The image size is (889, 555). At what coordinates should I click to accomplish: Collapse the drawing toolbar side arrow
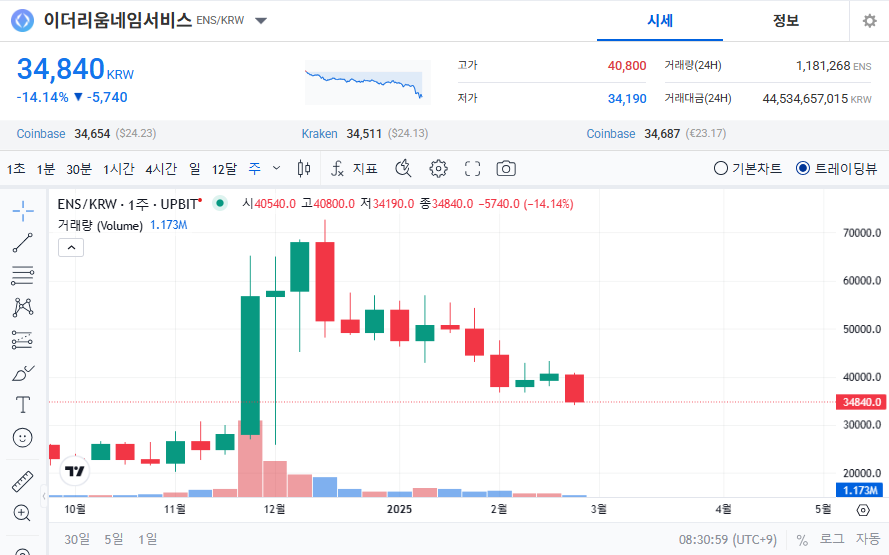point(44,497)
